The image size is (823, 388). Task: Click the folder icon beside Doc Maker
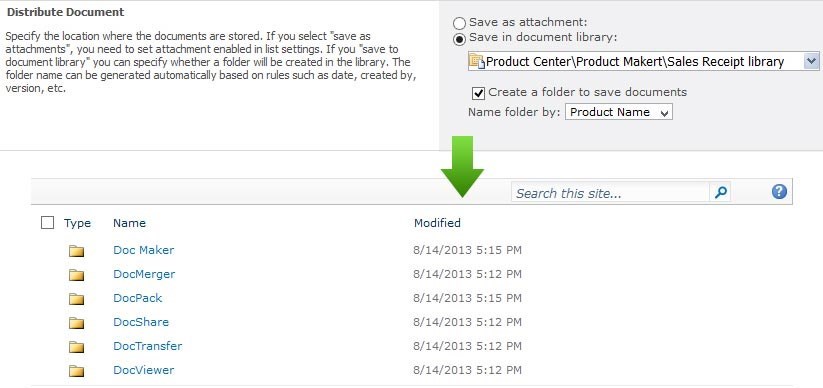[77, 251]
